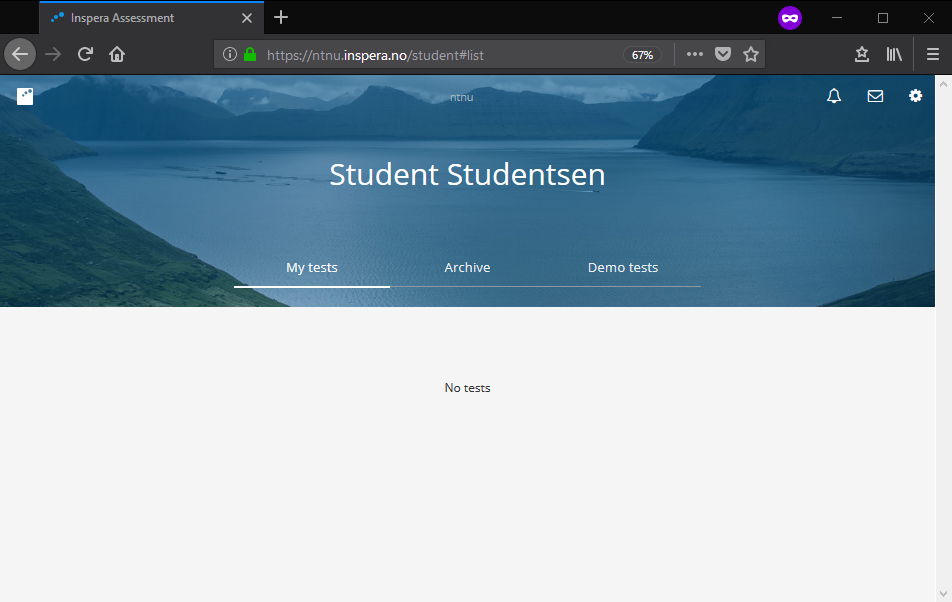
Task: Open a new tab with plus button
Action: point(280,18)
